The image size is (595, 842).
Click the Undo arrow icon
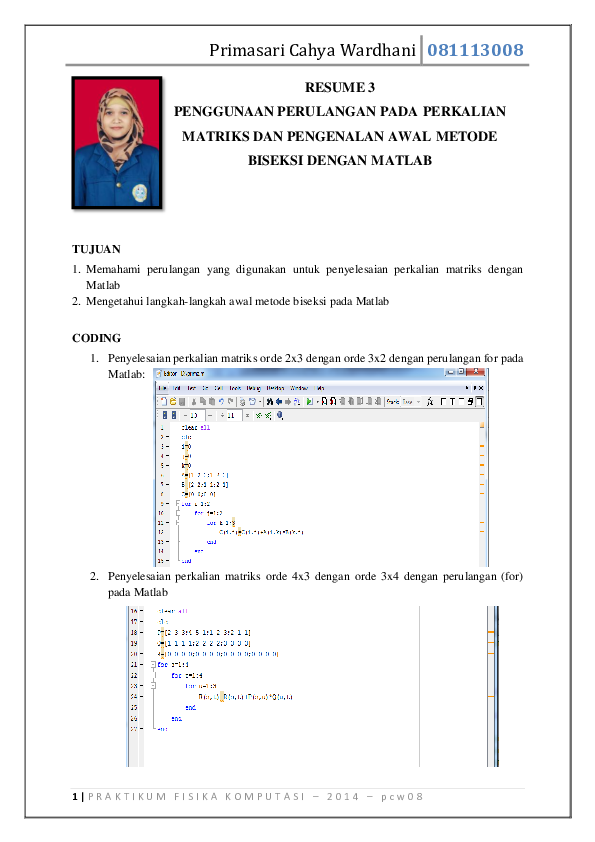click(x=221, y=401)
